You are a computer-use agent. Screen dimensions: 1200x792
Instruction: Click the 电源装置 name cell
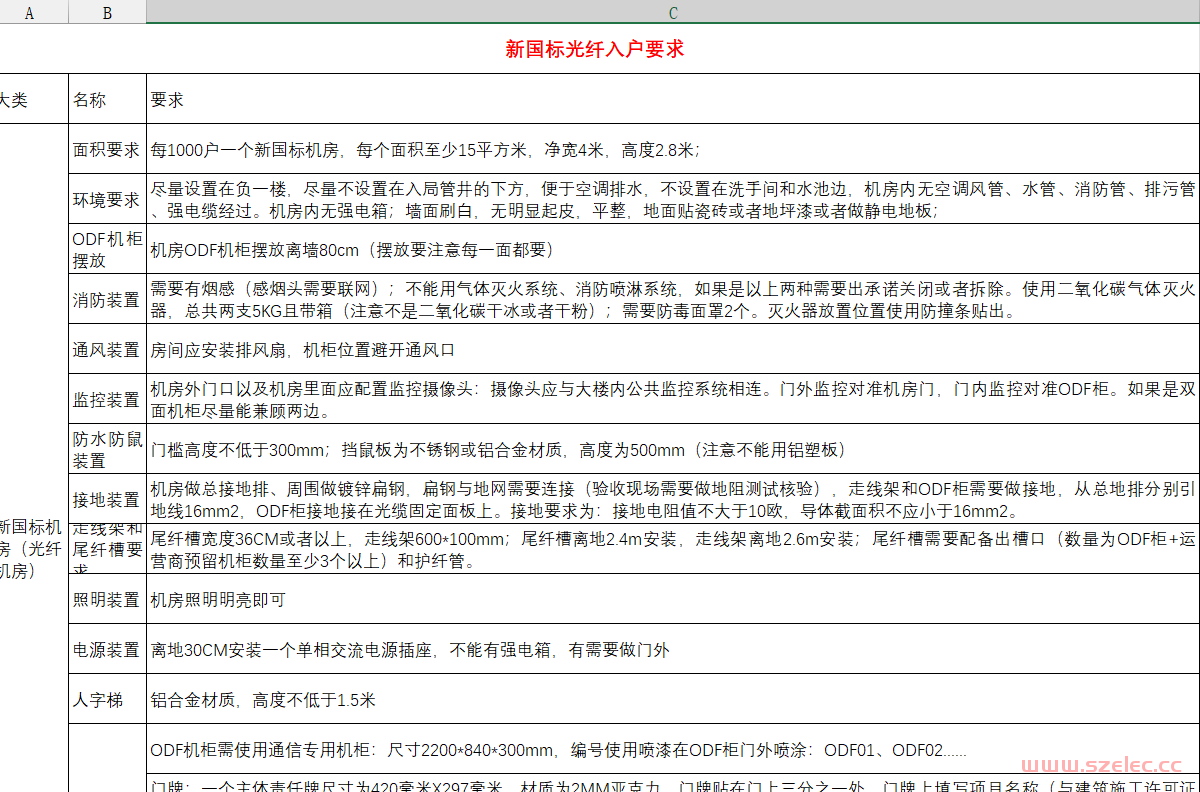point(108,650)
